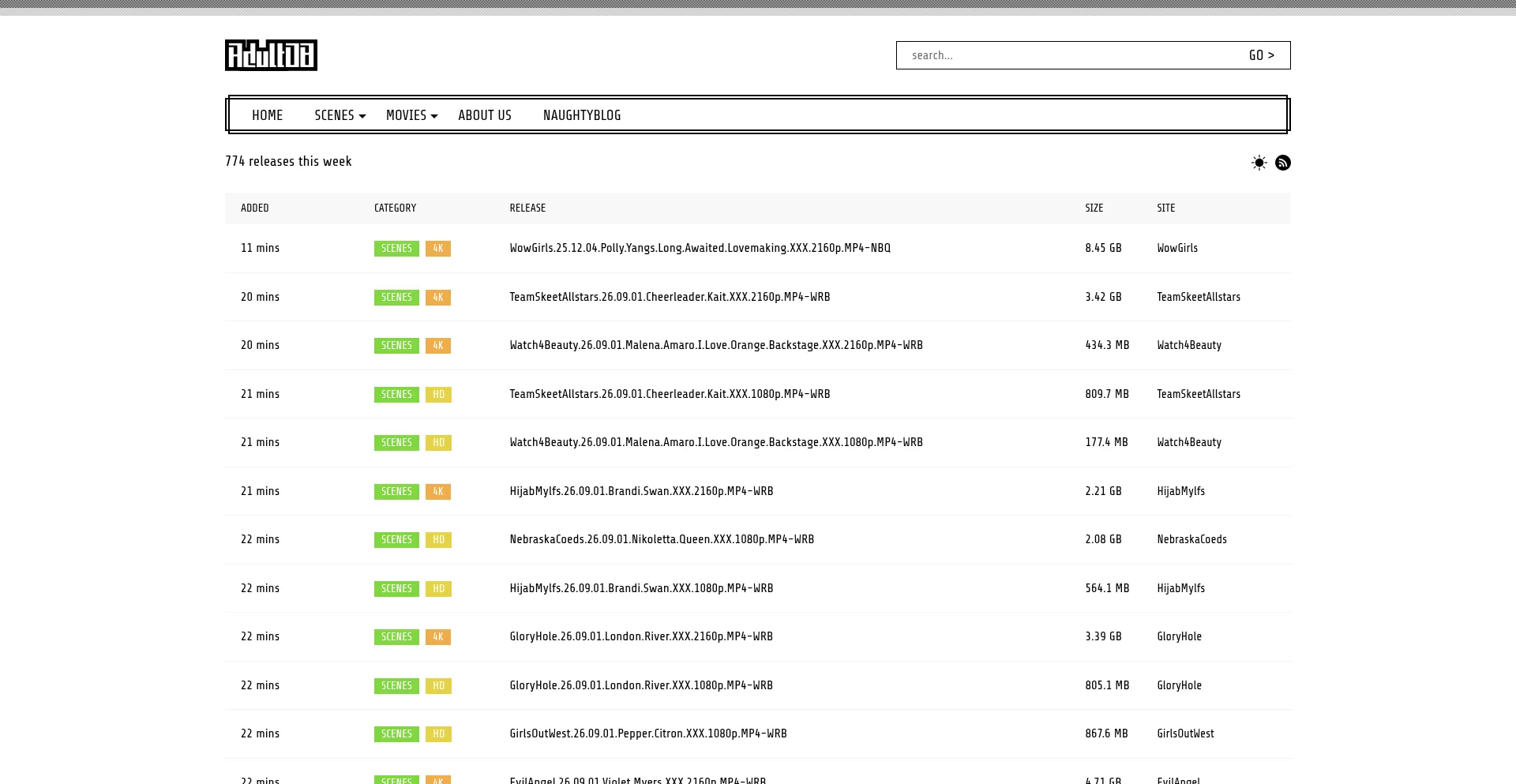The image size is (1516, 784).
Task: Open the HijabMylfs 1080p release link
Action: pos(641,588)
